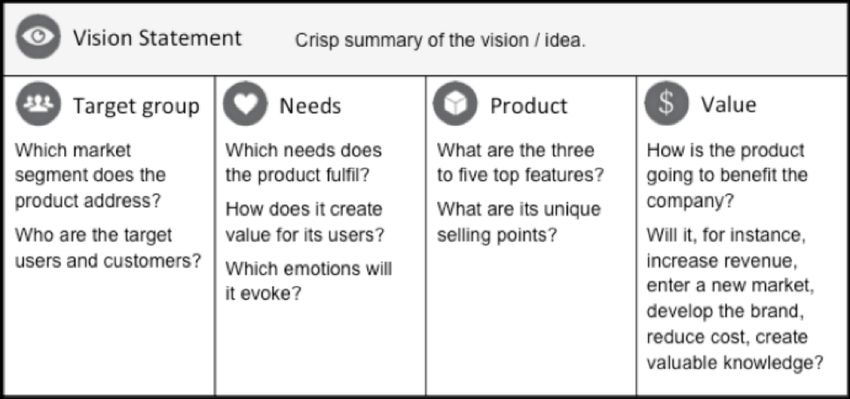
Task: Select the Target group heading
Action: (x=136, y=106)
